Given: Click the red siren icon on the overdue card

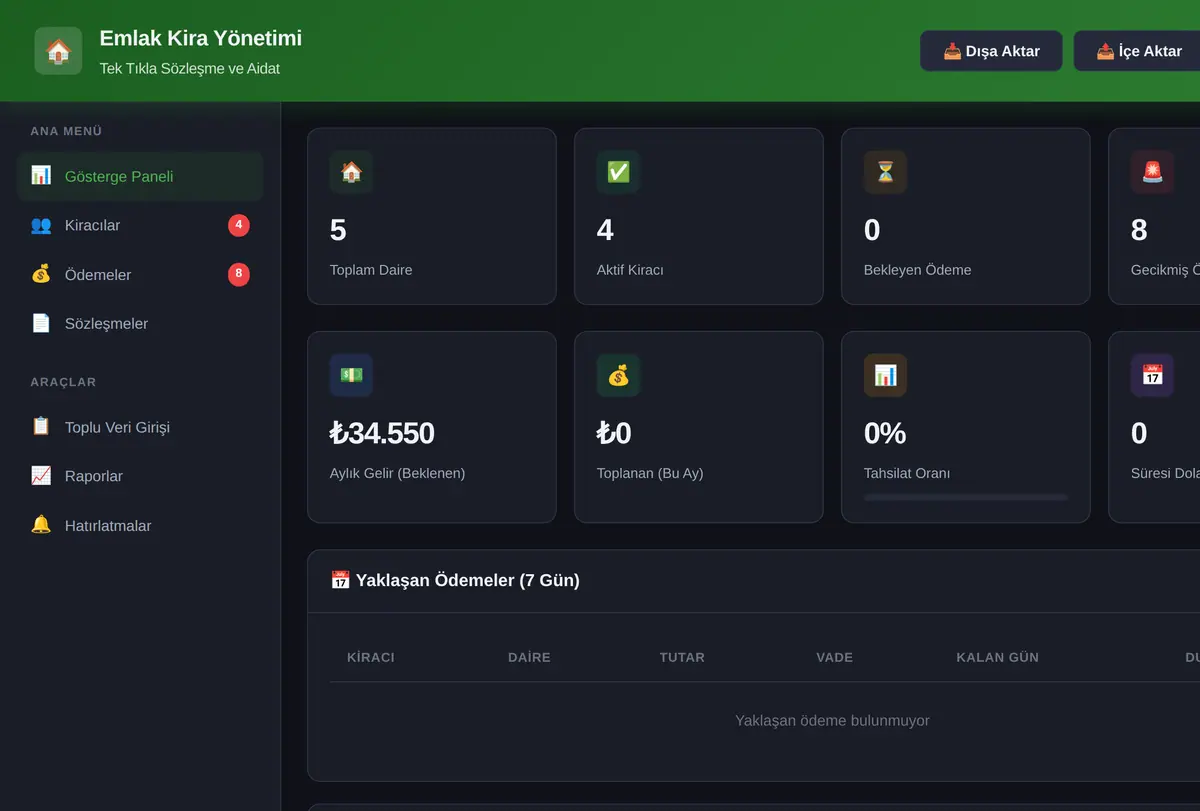Looking at the screenshot, I should click(x=1152, y=172).
